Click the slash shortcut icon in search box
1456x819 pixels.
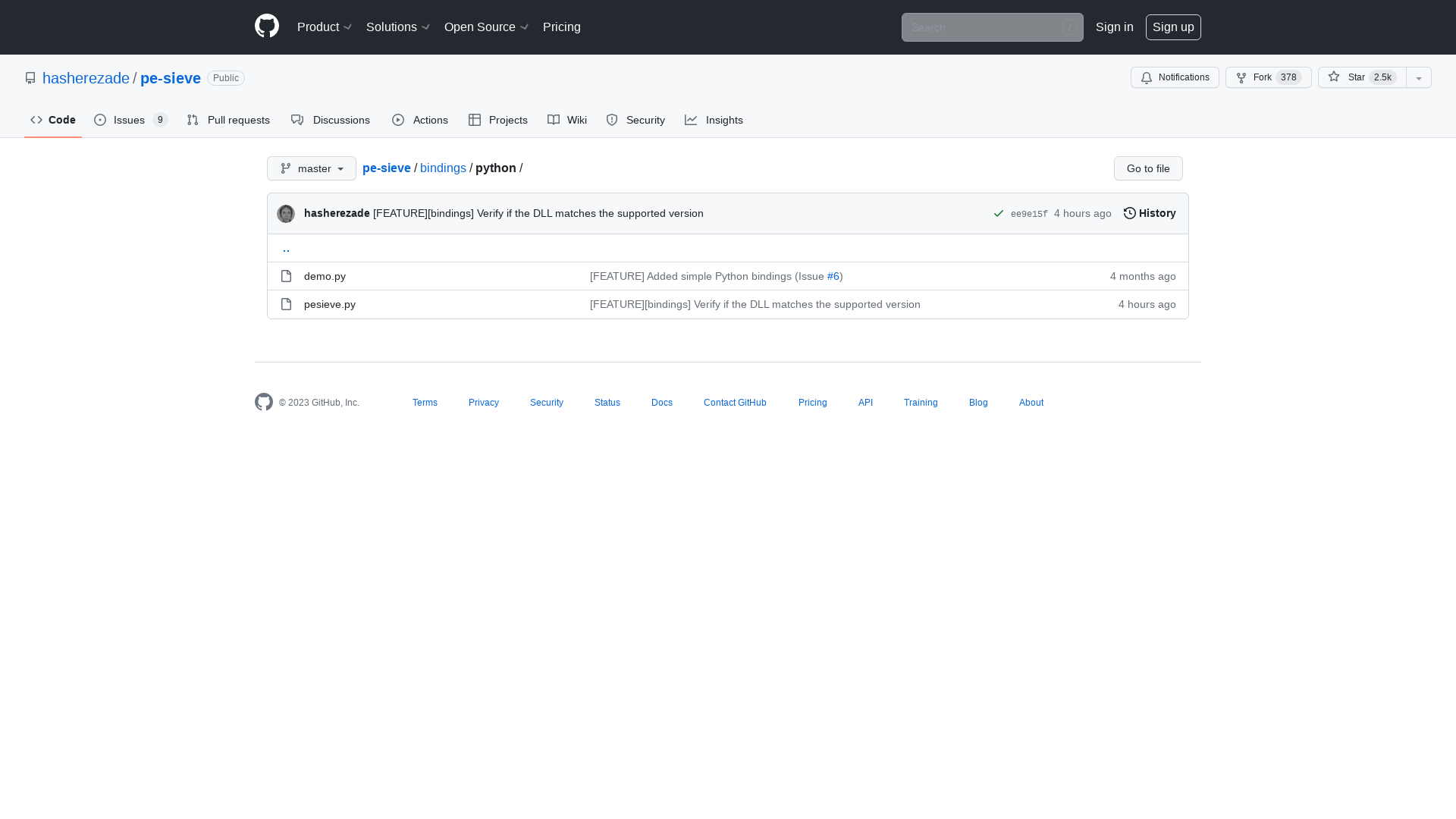tap(1069, 27)
